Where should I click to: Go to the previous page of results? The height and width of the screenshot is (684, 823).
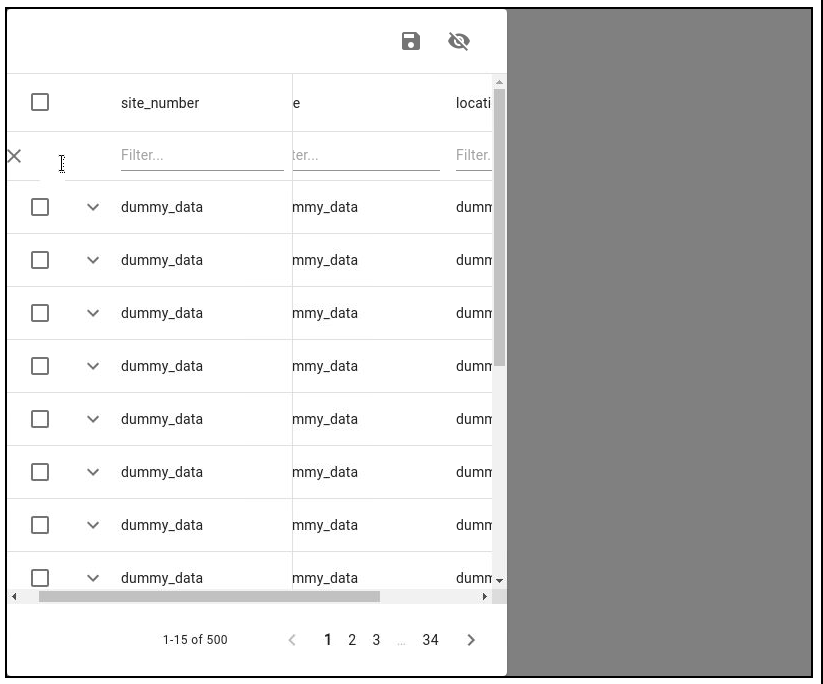pyautogui.click(x=291, y=640)
